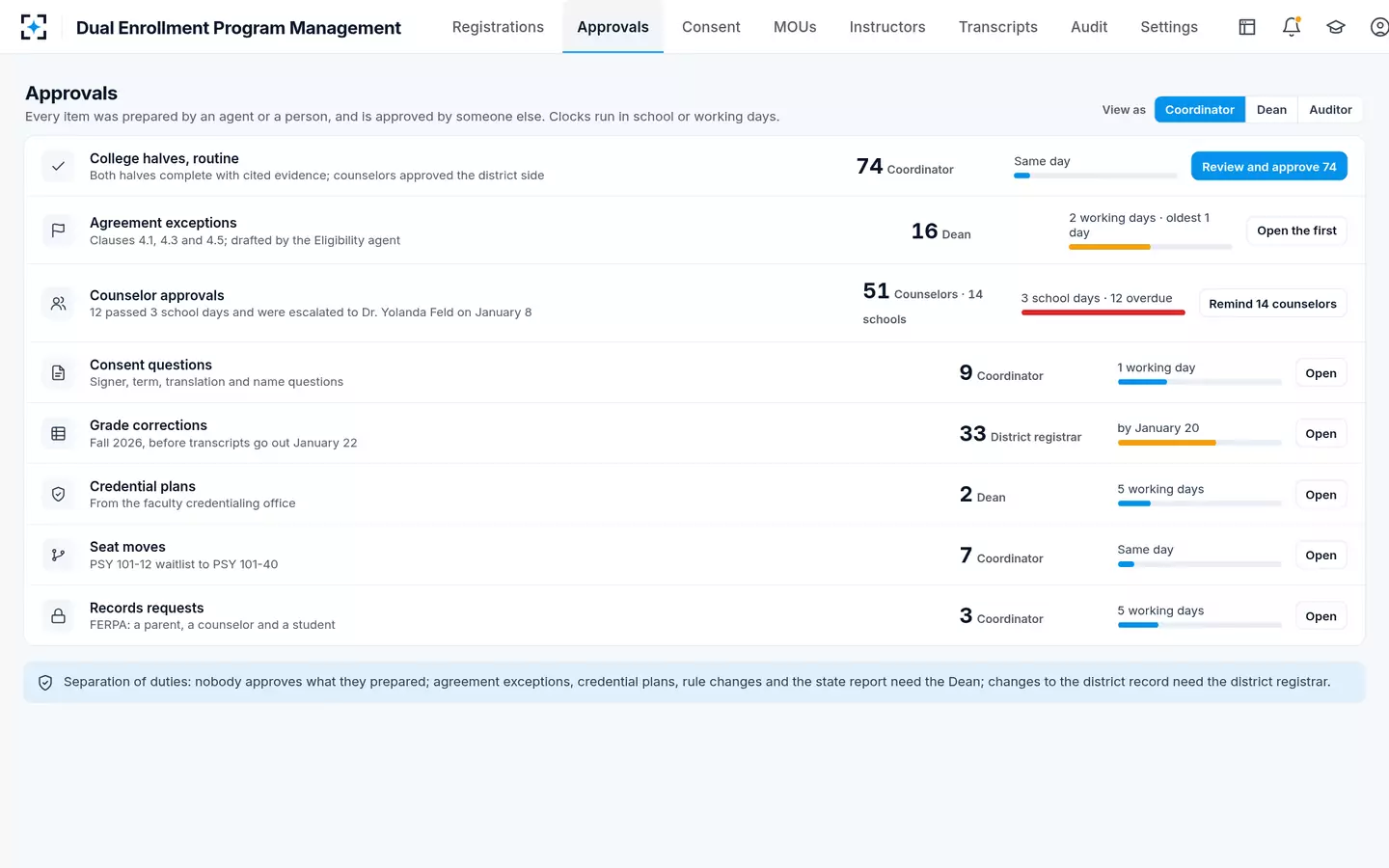Image resolution: width=1389 pixels, height=868 pixels.
Task: Click branch icon beside Seat moves
Action: (x=58, y=556)
